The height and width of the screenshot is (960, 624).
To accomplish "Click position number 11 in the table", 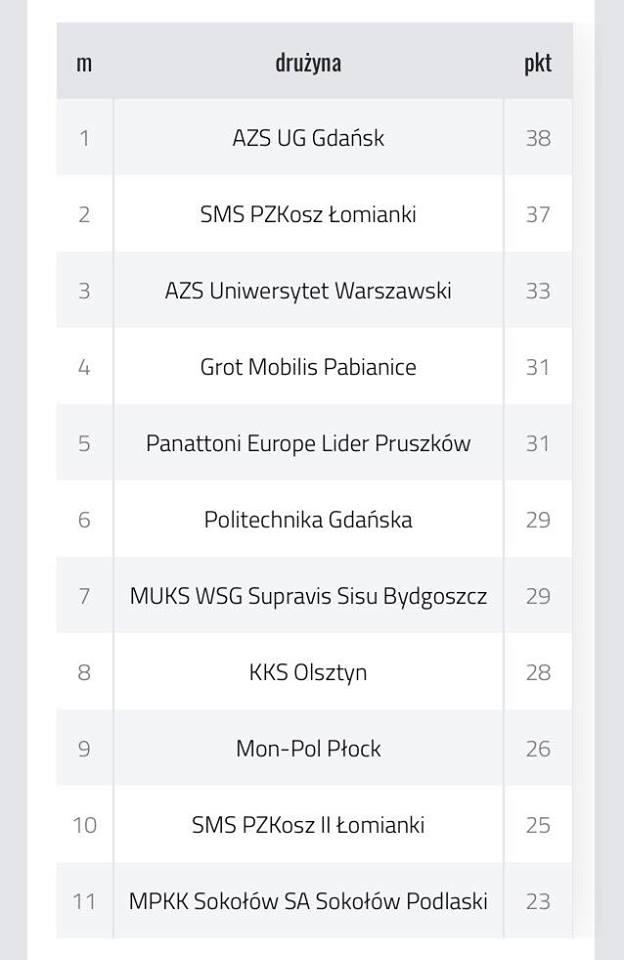I will coord(84,901).
